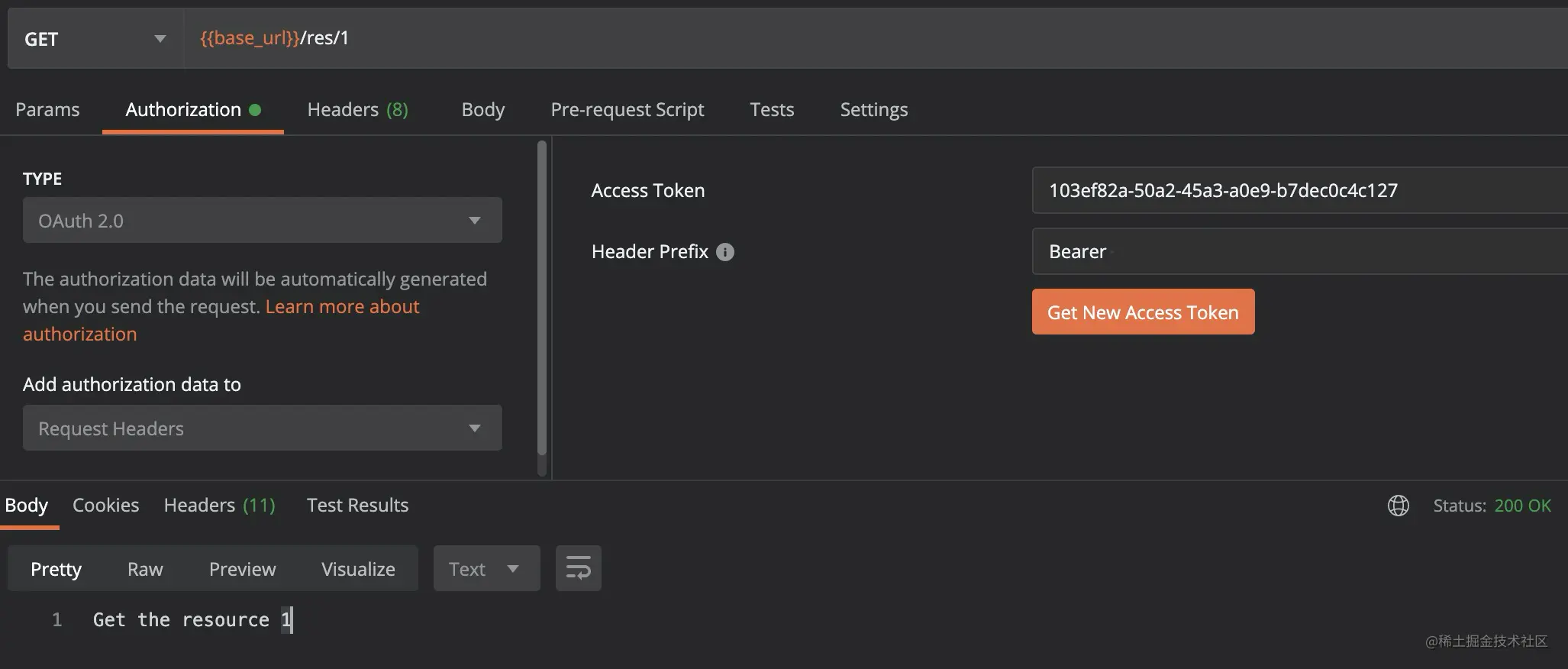Select the Pretty view mode

(x=56, y=569)
